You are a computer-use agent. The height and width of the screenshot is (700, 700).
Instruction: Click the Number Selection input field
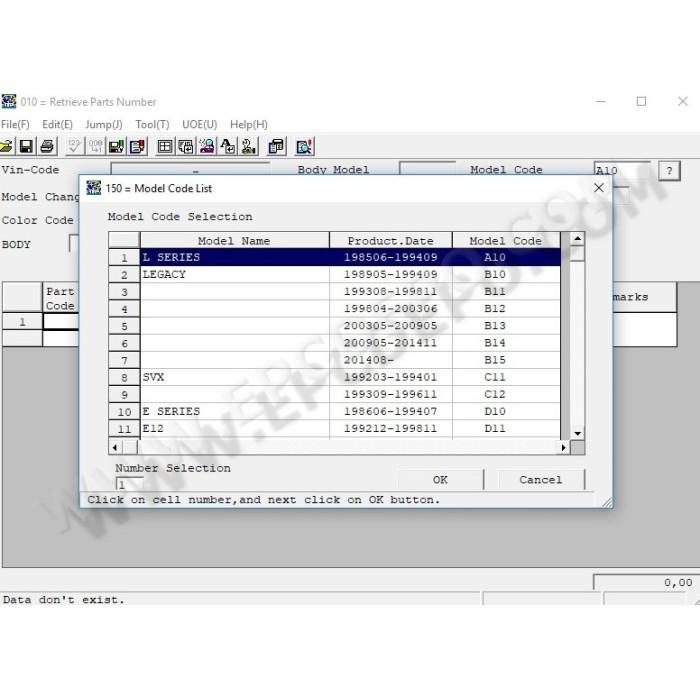tap(130, 484)
